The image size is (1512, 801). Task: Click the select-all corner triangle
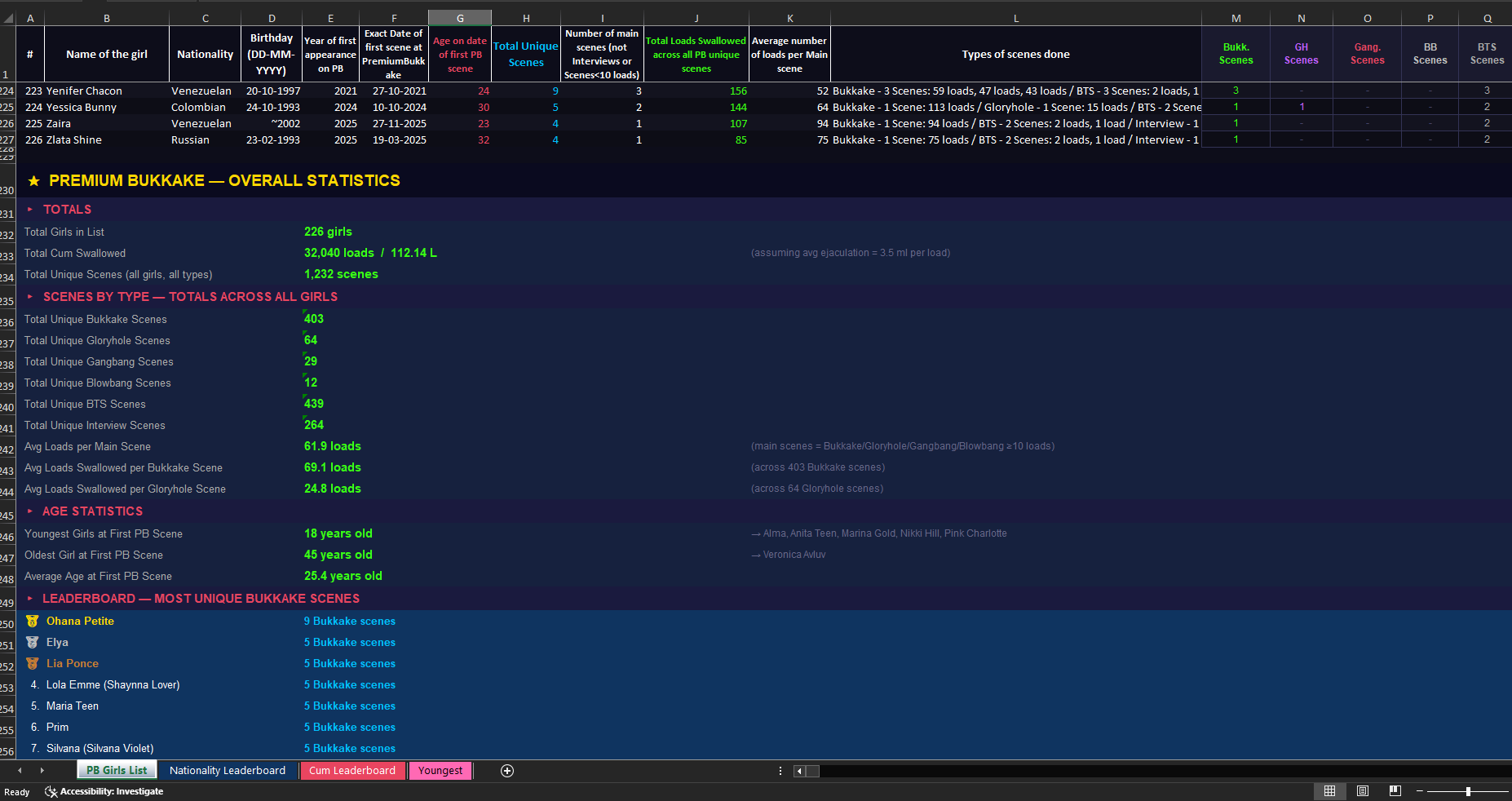click(7, 18)
